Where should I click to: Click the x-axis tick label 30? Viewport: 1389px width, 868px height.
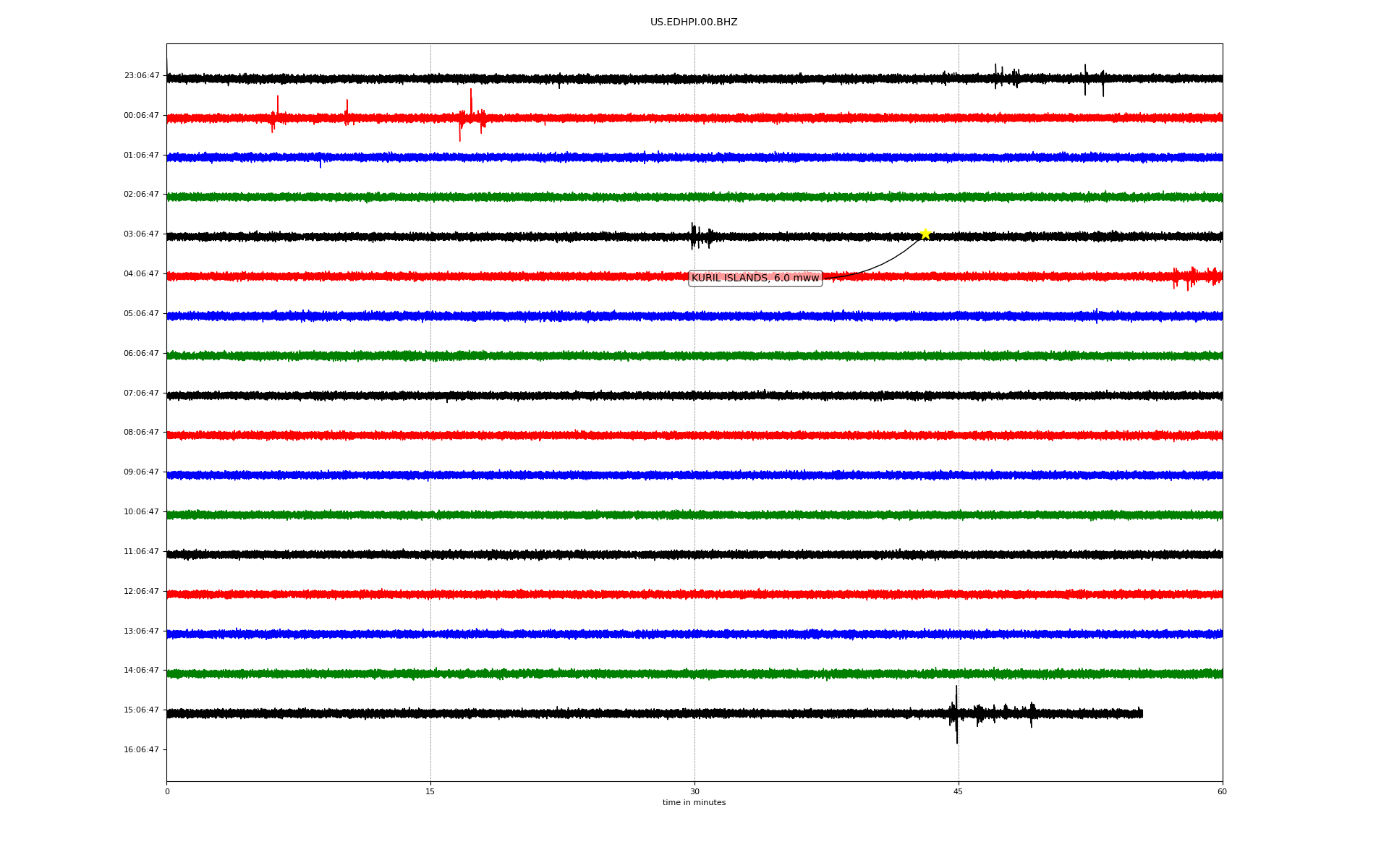(694, 792)
